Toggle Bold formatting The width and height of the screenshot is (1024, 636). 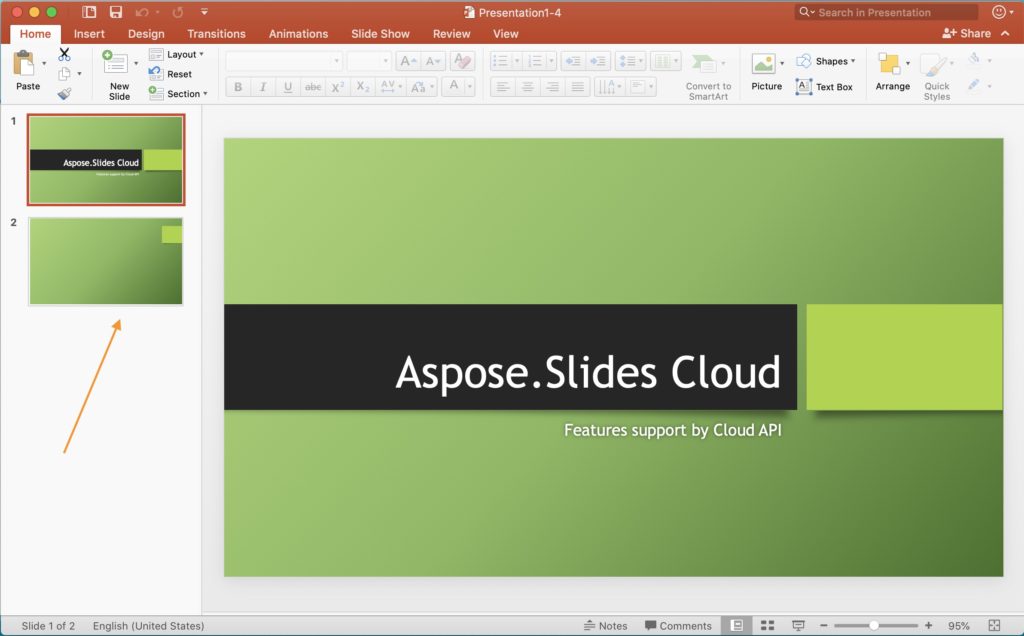click(238, 87)
